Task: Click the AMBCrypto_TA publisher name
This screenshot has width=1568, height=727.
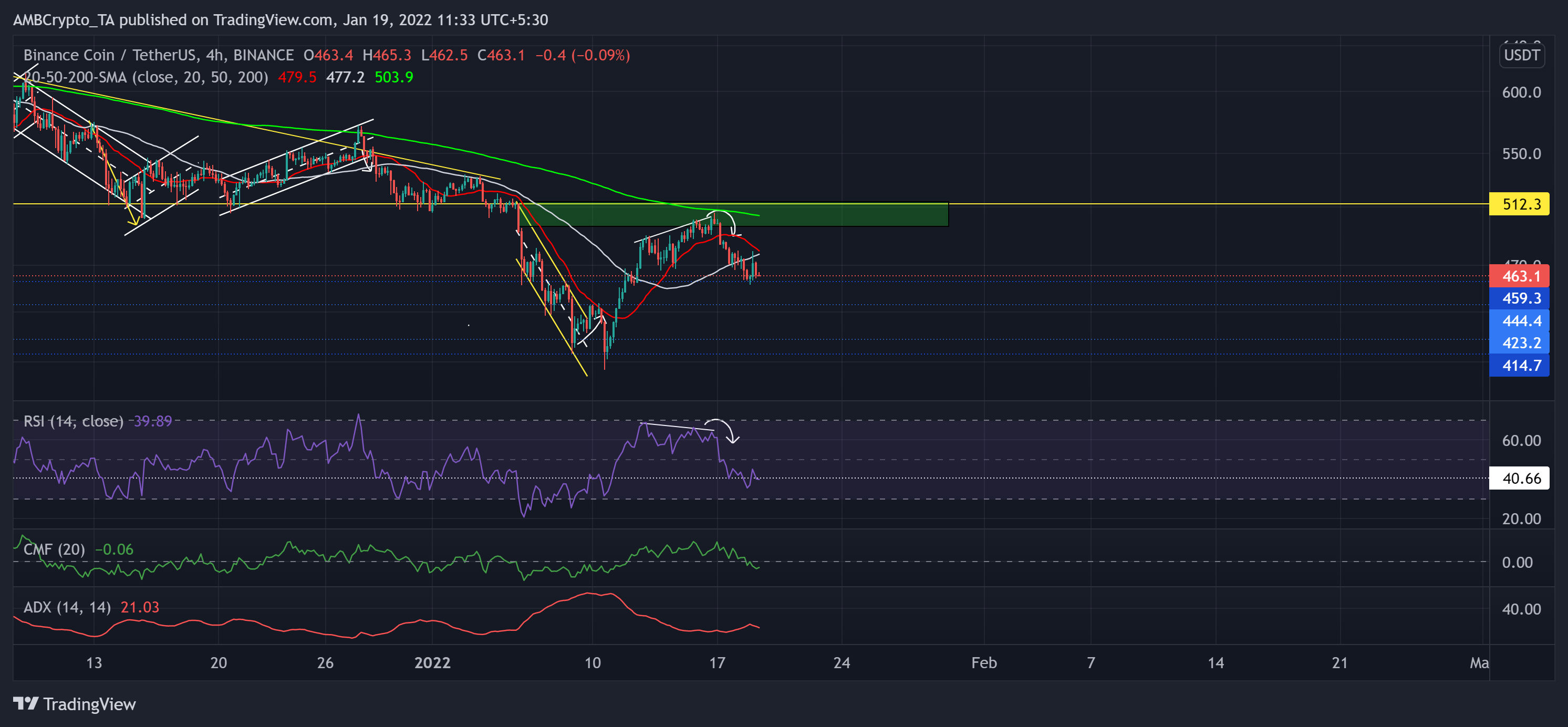Action: tap(61, 19)
